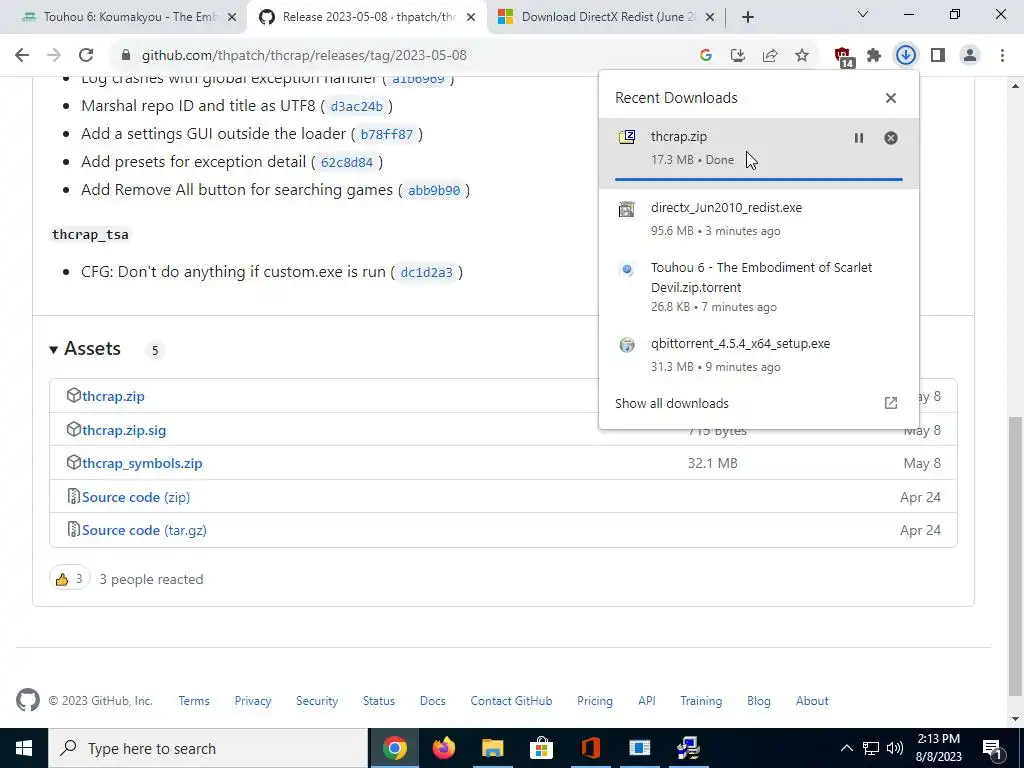Download the thcrap.zip asset

point(113,396)
